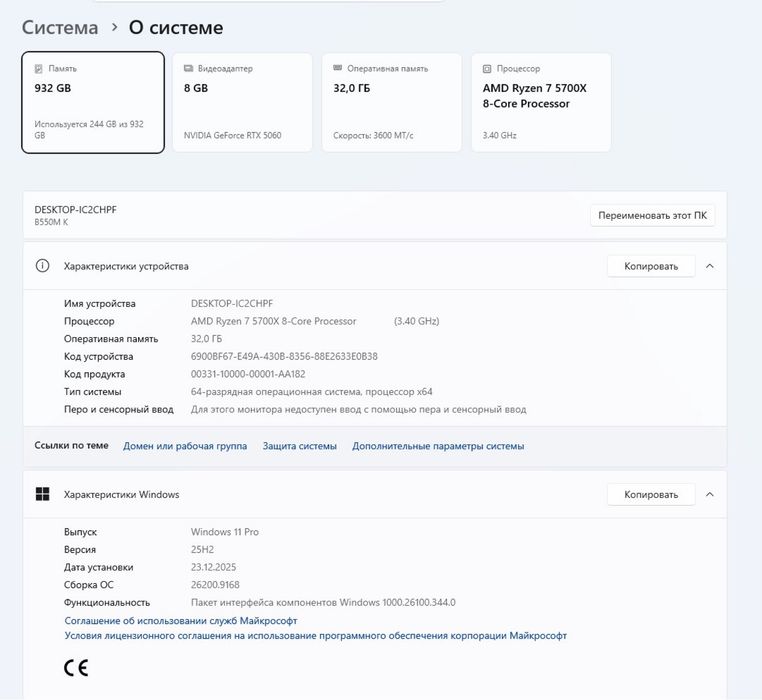Viewport: 762px width, 700px height.
Task: Click B550M K model text
Action: pos(51,222)
